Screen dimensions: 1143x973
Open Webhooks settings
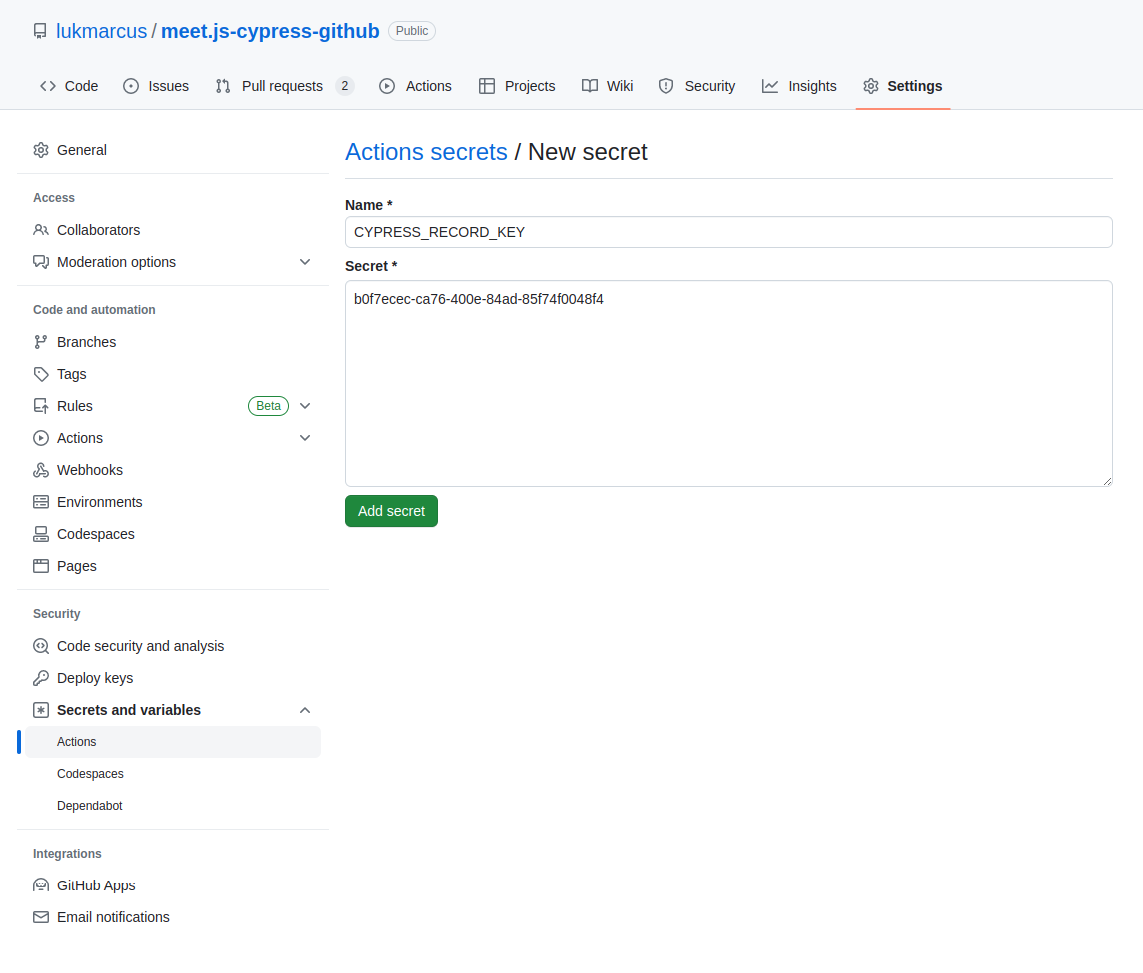(173, 471)
